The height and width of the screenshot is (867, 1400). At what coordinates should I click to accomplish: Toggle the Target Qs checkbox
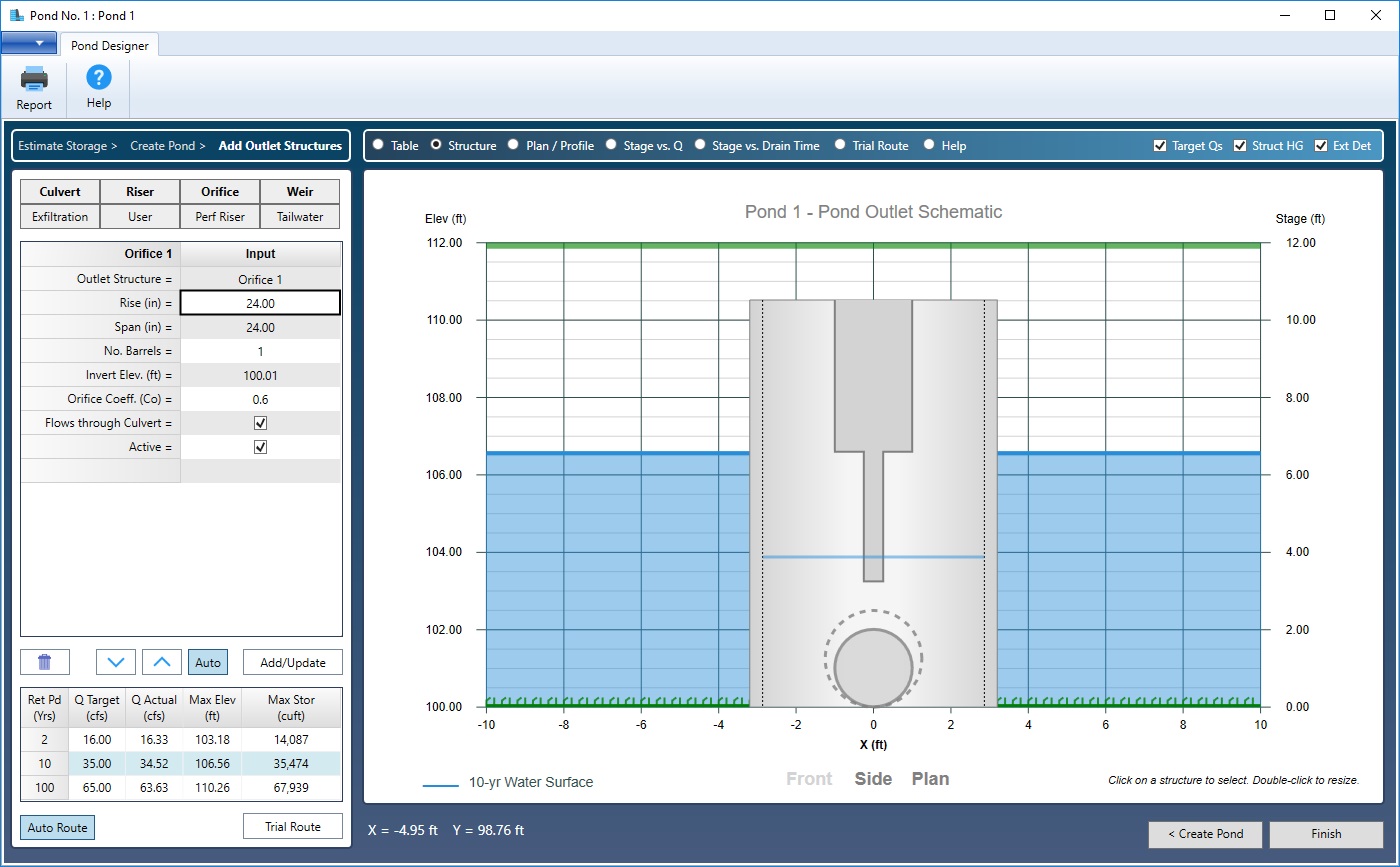point(1160,146)
